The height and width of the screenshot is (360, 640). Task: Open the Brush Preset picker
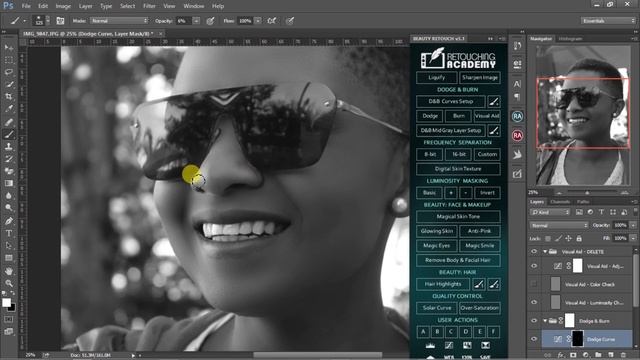[42, 20]
